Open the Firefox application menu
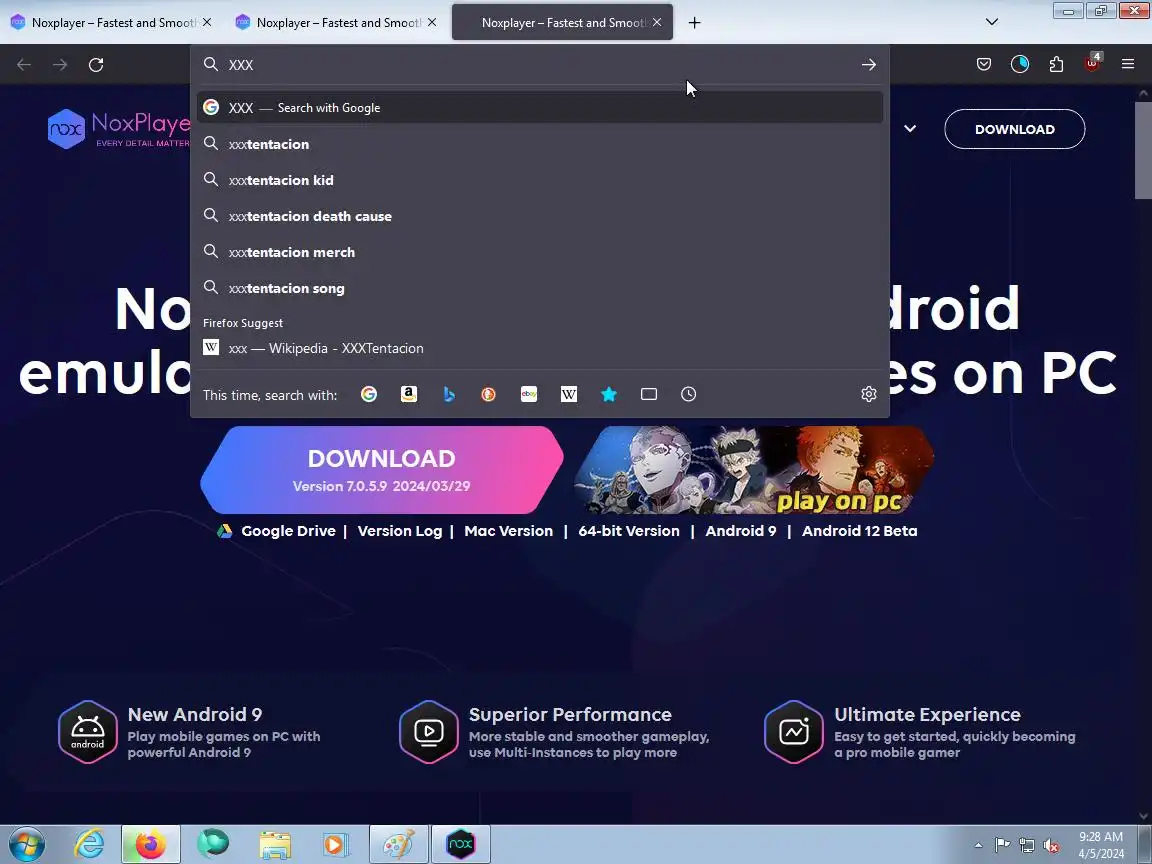This screenshot has height=864, width=1152. coord(1128,65)
